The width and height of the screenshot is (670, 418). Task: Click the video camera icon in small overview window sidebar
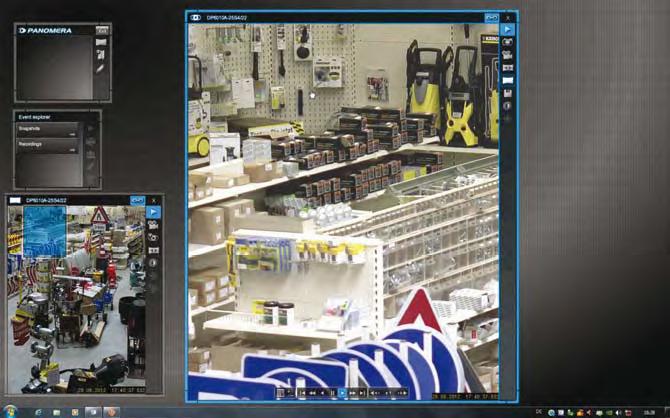click(153, 225)
